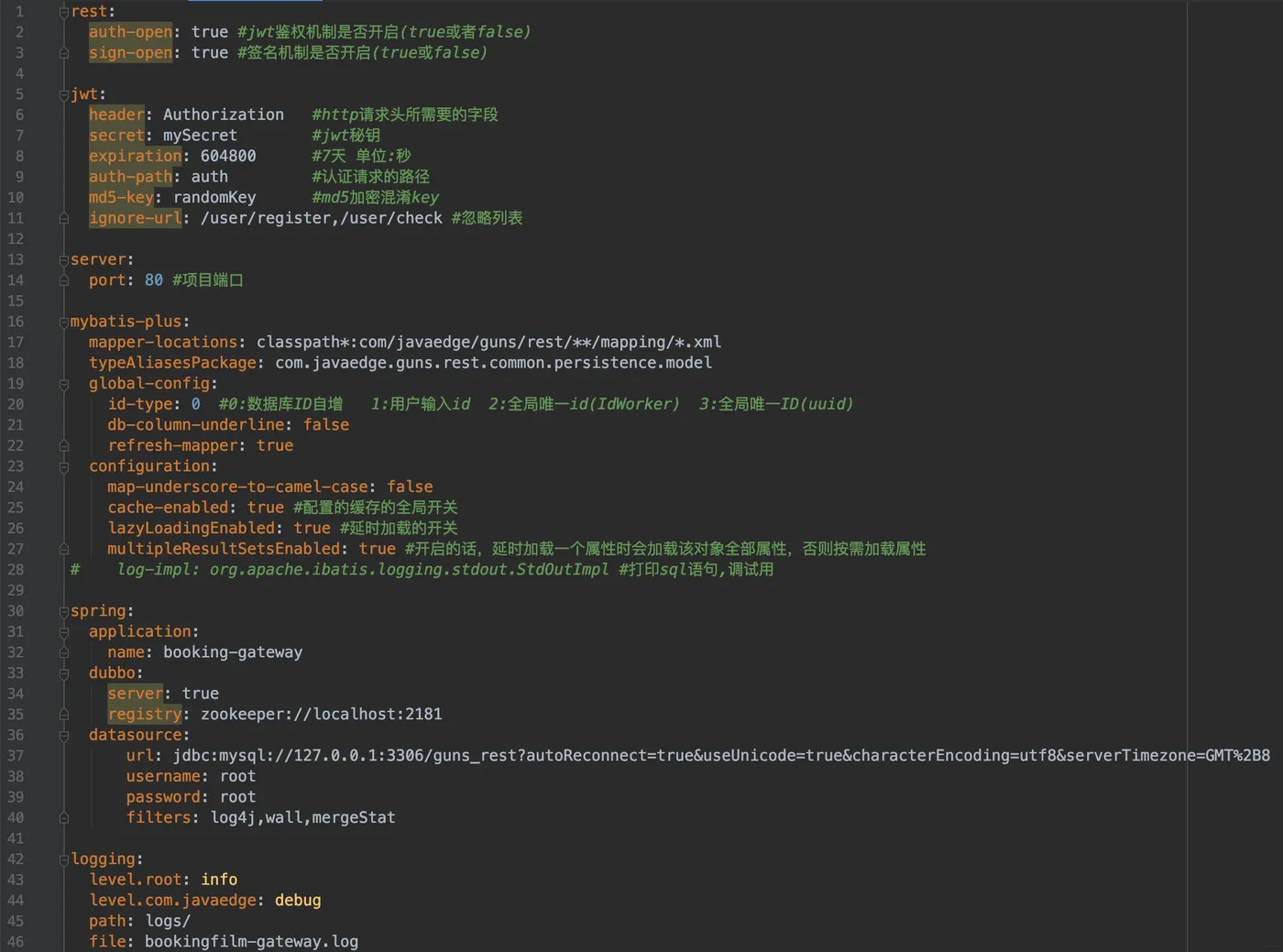Click the zookeeper://localhost:2181 value
This screenshot has height=952, width=1283.
point(322,715)
